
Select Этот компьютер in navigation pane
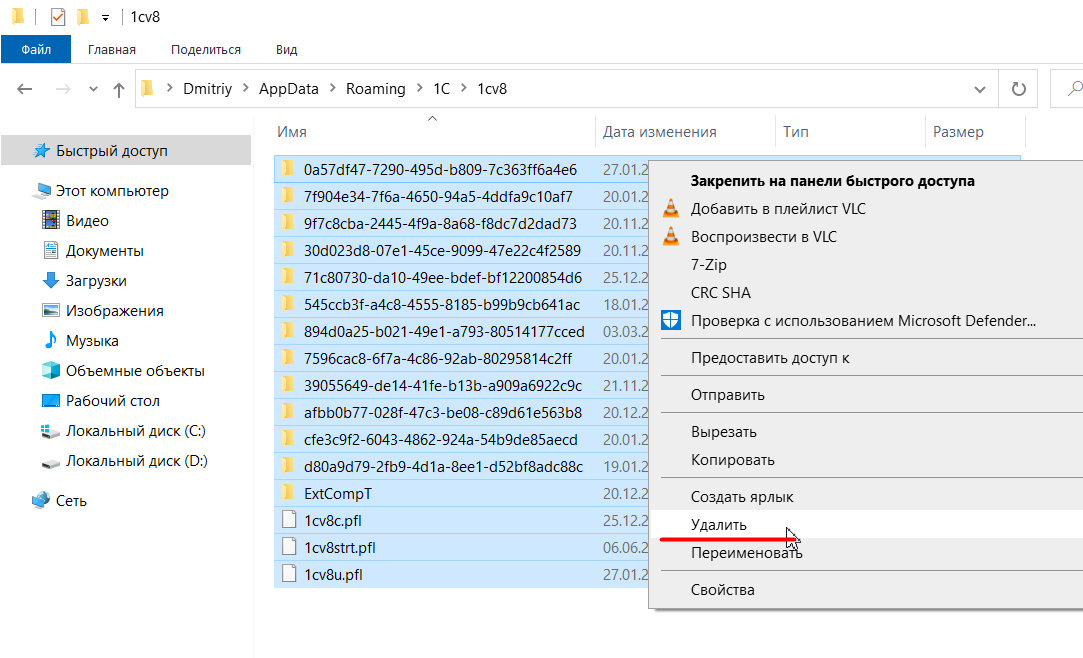coord(112,191)
